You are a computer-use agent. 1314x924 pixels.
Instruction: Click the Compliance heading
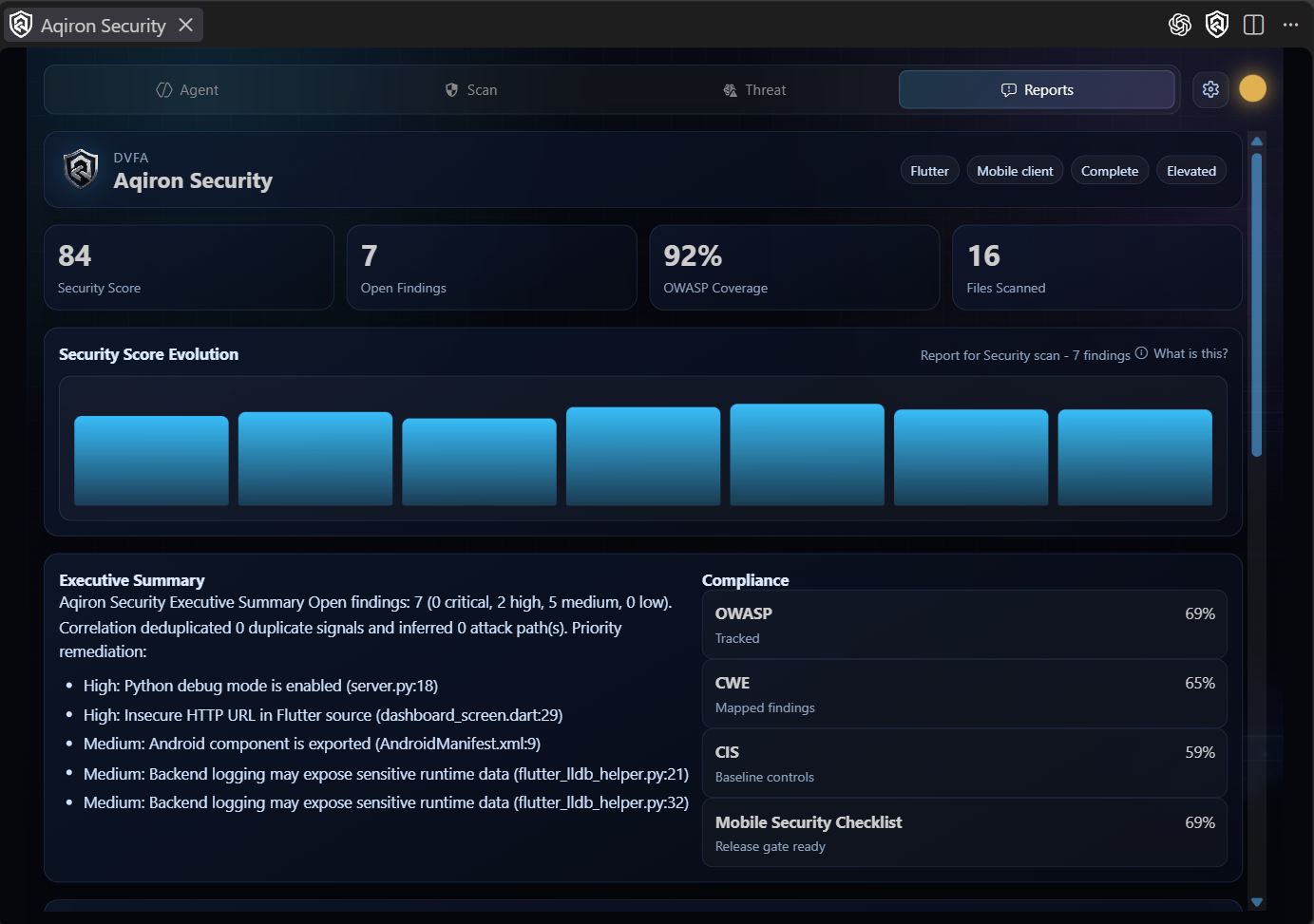pyautogui.click(x=746, y=580)
